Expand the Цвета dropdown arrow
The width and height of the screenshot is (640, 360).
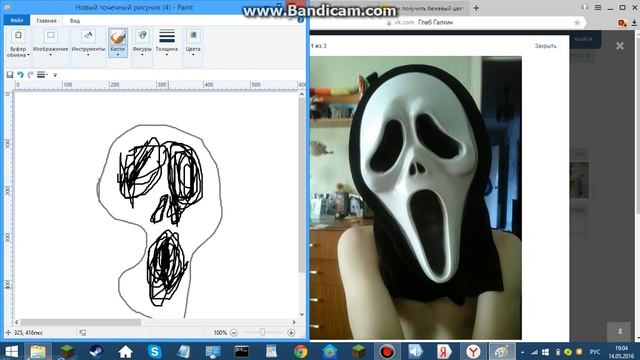point(193,55)
